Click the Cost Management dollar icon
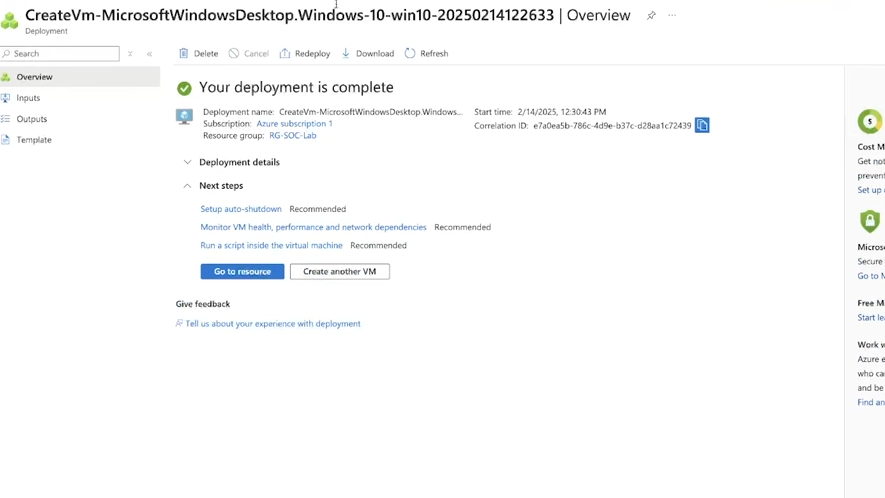Viewport: 885px width, 498px height. (x=870, y=121)
